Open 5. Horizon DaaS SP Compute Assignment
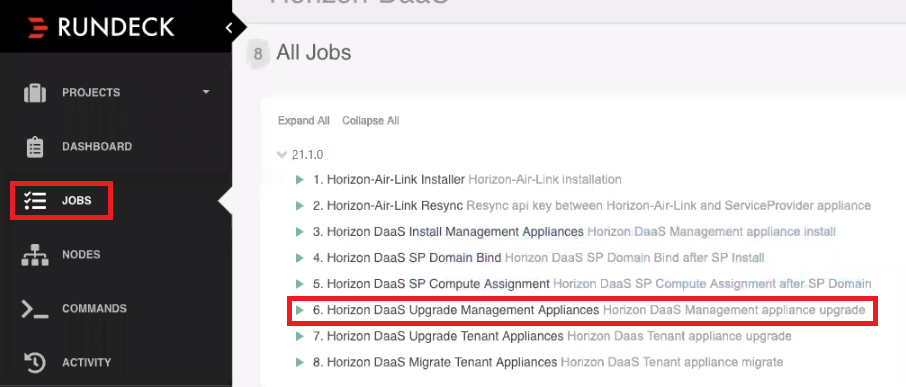 point(431,284)
